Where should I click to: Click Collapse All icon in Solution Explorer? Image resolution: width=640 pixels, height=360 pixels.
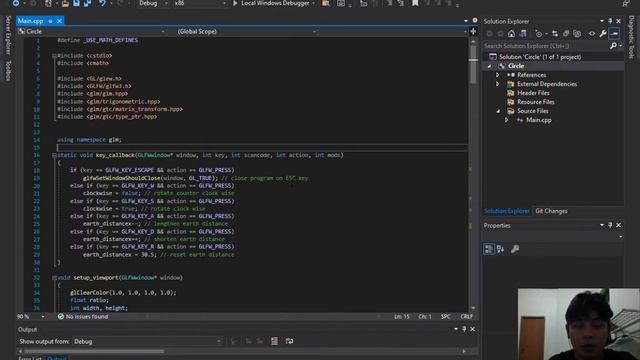point(566,34)
